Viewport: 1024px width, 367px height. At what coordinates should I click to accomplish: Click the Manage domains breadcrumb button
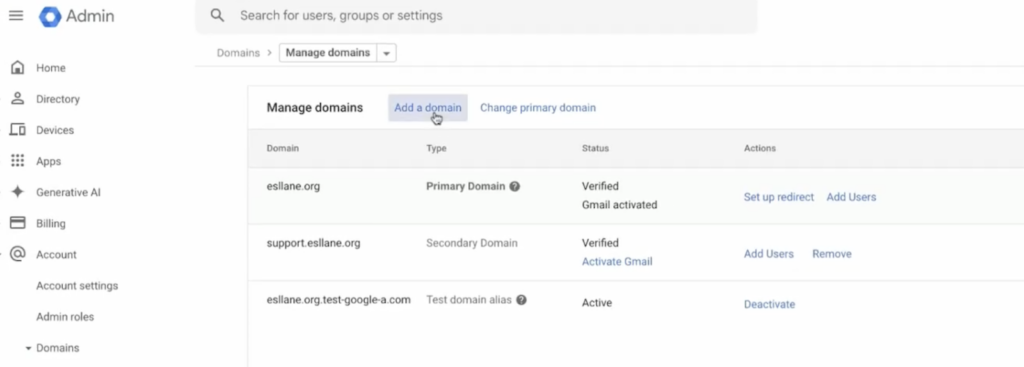coord(328,53)
